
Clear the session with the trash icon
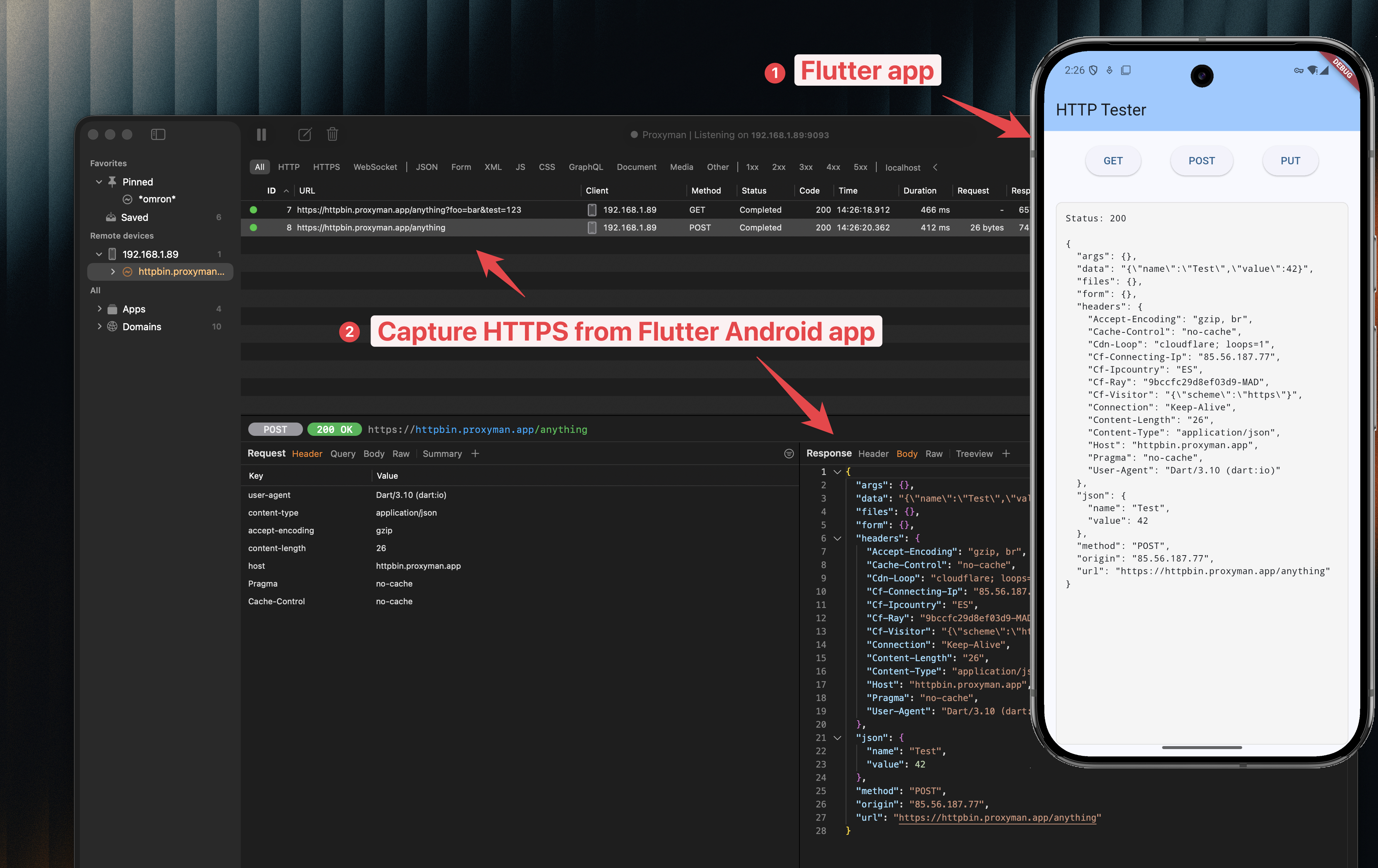(x=332, y=134)
